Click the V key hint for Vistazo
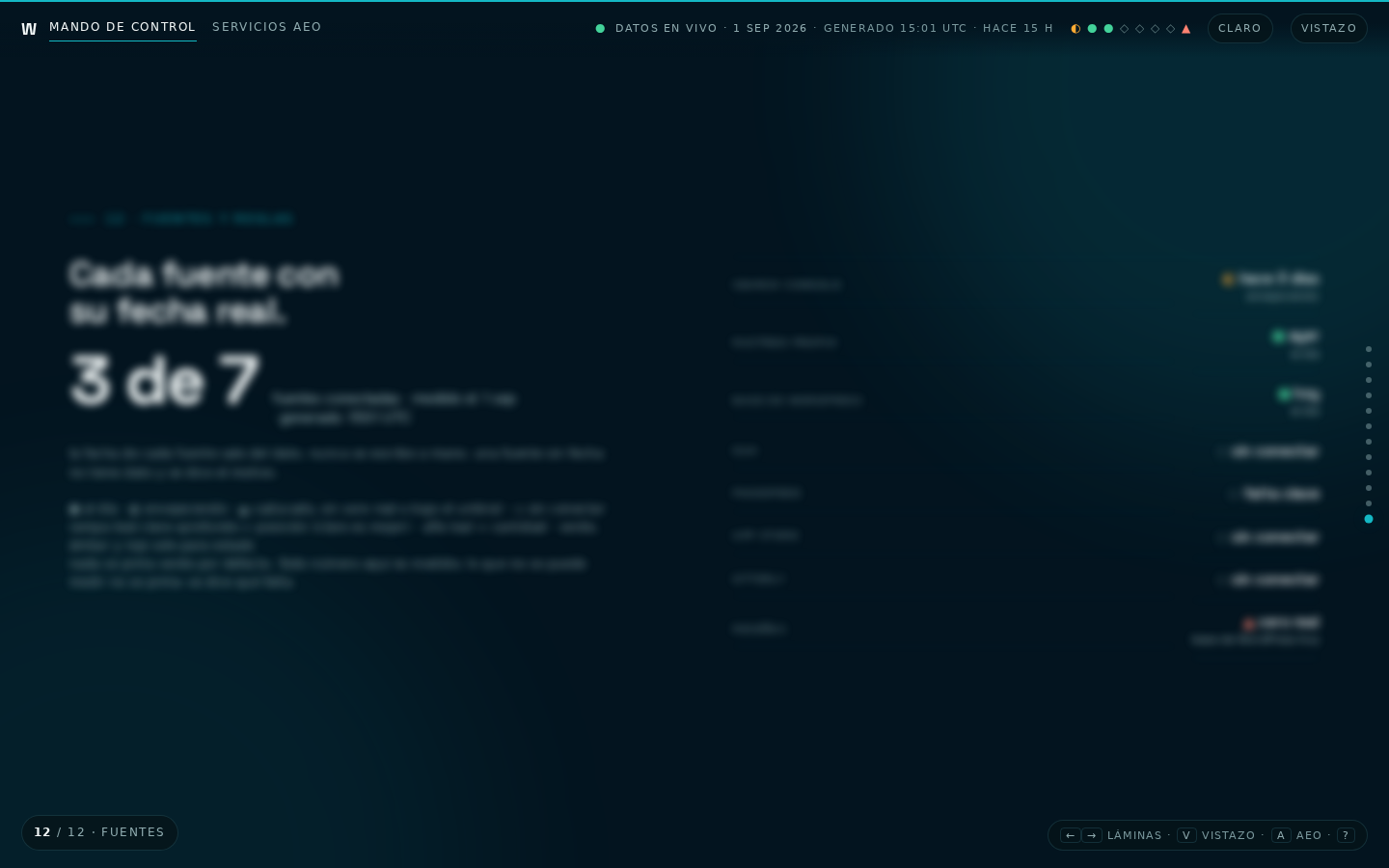Viewport: 1389px width, 868px height. pos(1186,835)
